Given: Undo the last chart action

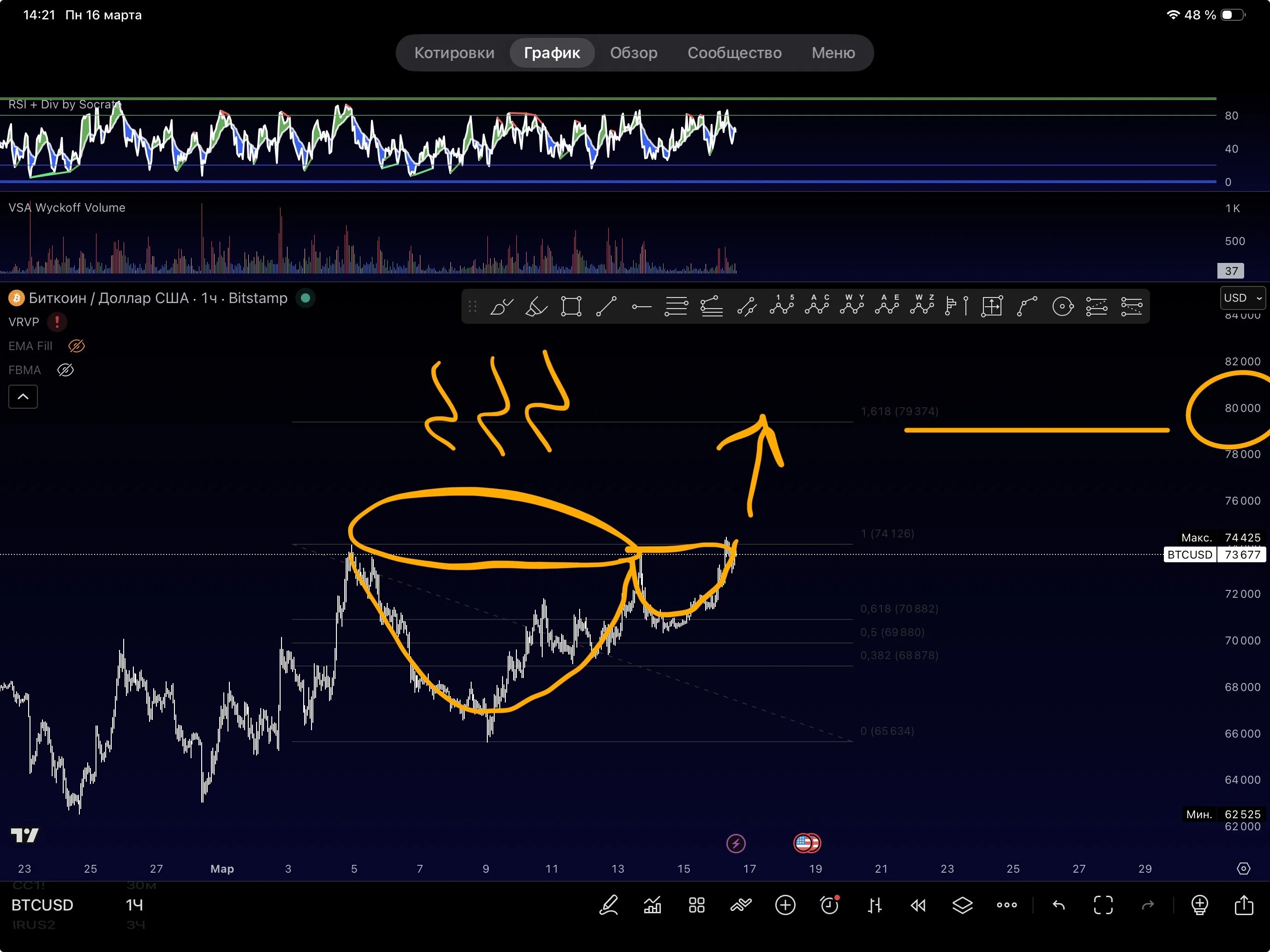Looking at the screenshot, I should point(1059,905).
